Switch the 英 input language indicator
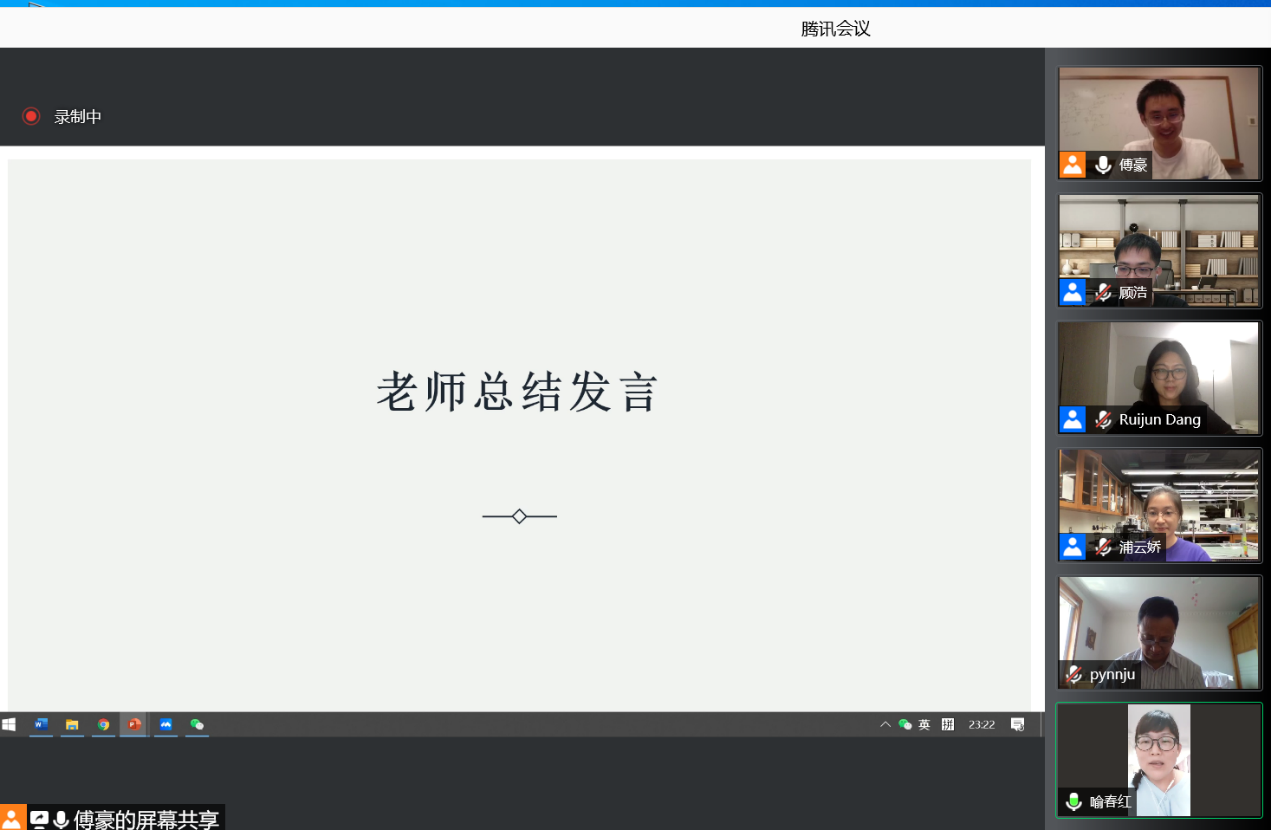Image resolution: width=1271 pixels, height=830 pixels. click(924, 724)
